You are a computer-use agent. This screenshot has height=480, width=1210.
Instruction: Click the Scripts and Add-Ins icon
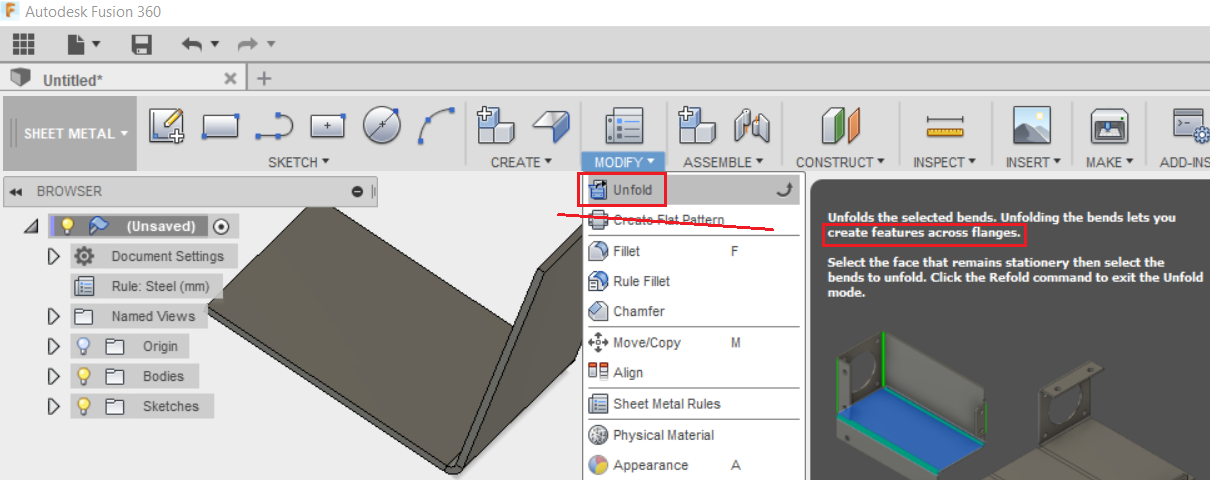pyautogui.click(x=1190, y=126)
